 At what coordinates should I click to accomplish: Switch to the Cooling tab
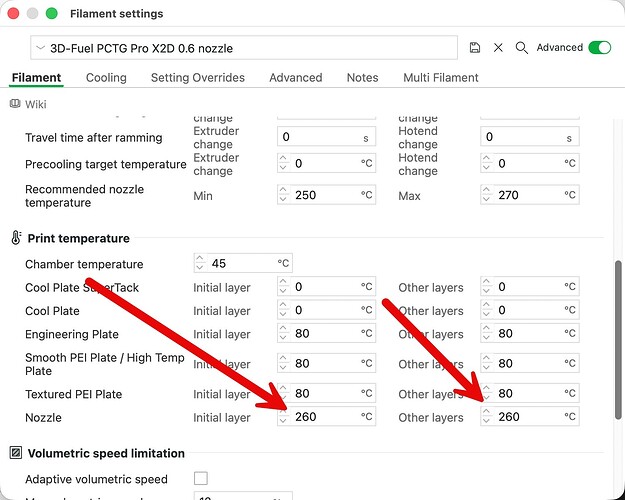point(106,77)
